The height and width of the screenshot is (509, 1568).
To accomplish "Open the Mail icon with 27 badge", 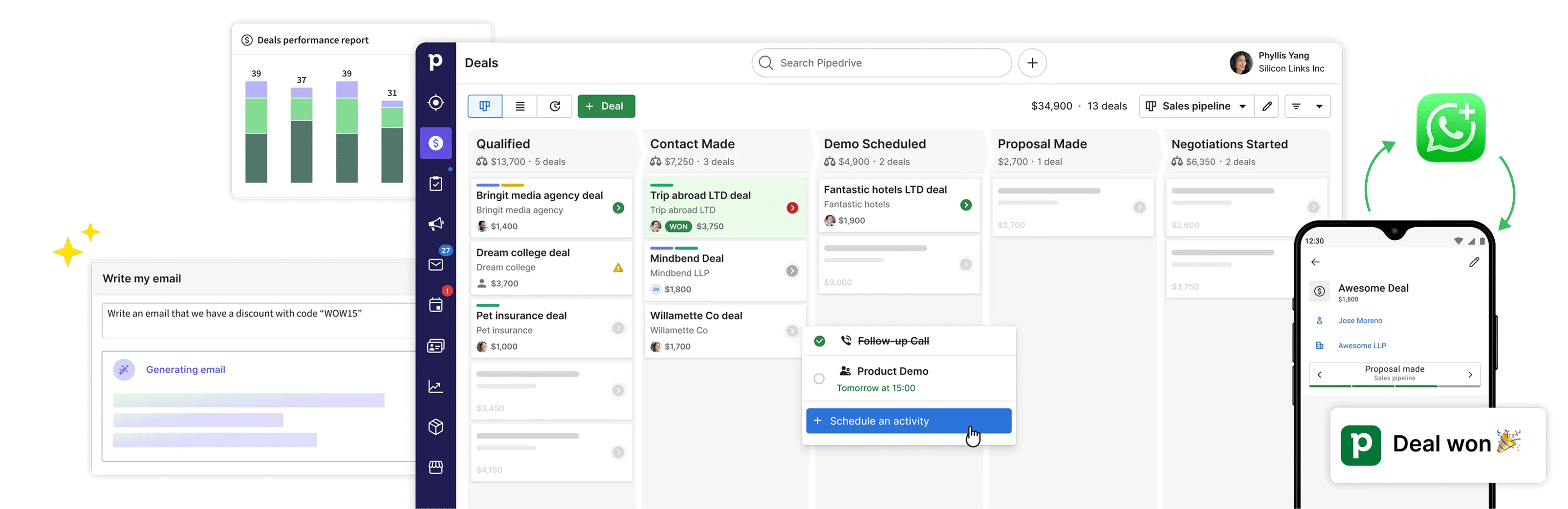I will click(x=435, y=265).
